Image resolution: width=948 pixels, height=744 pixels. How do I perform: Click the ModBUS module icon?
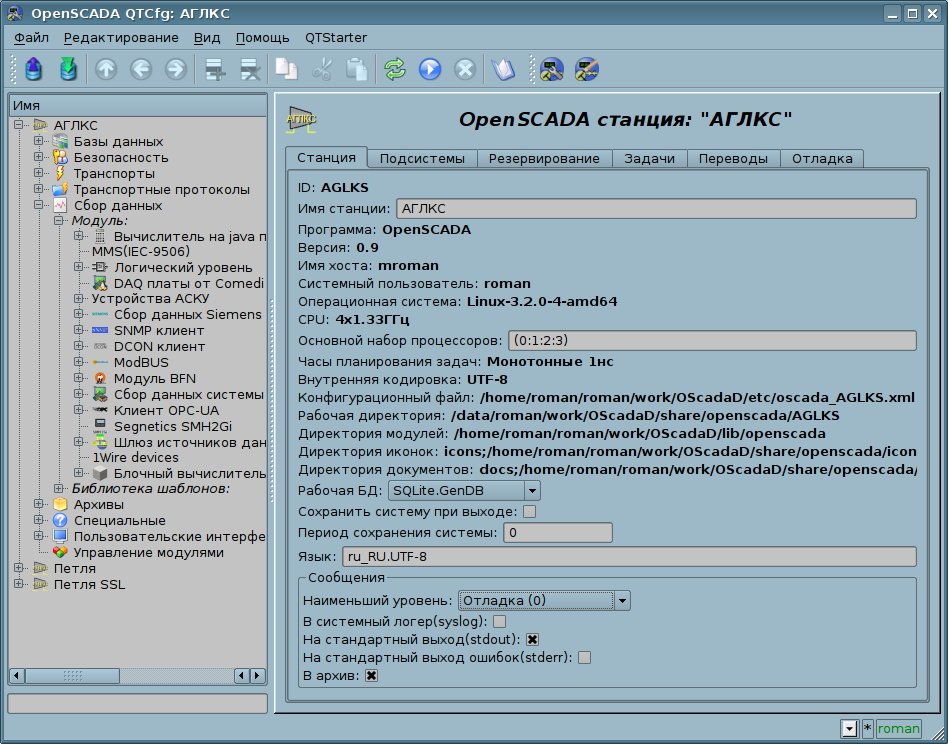coord(100,363)
